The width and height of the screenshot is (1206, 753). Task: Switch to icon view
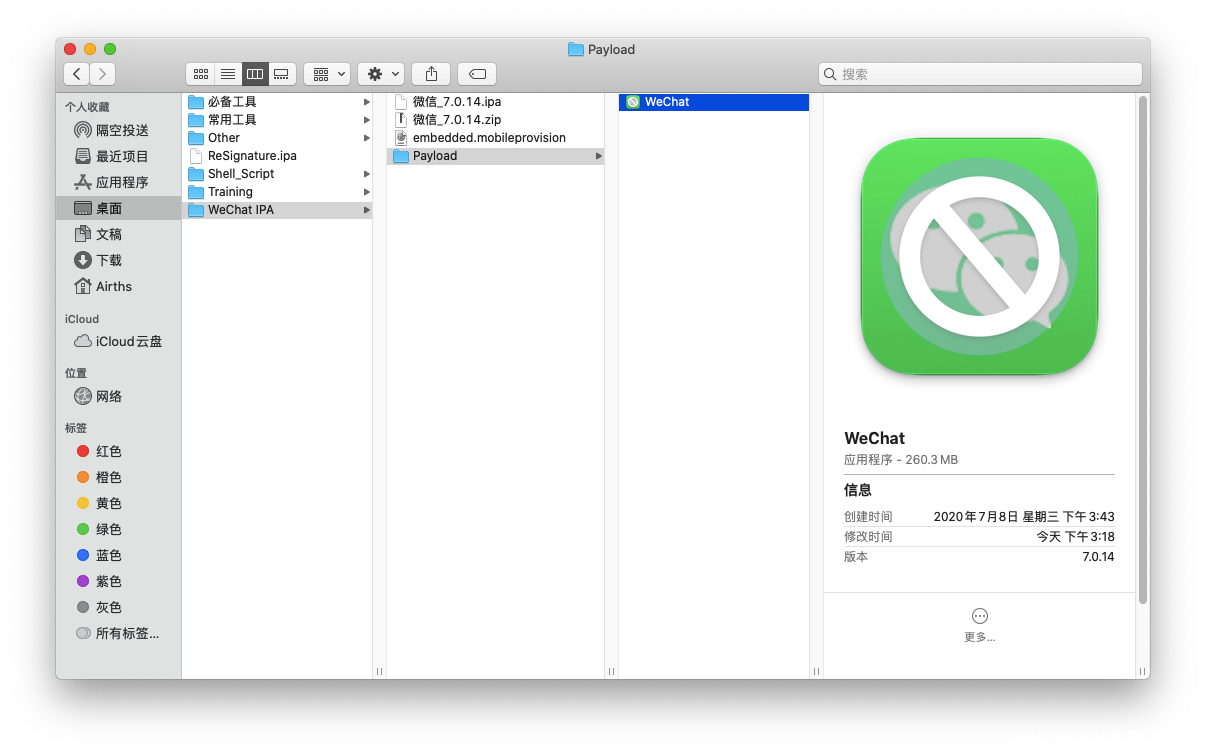click(200, 74)
